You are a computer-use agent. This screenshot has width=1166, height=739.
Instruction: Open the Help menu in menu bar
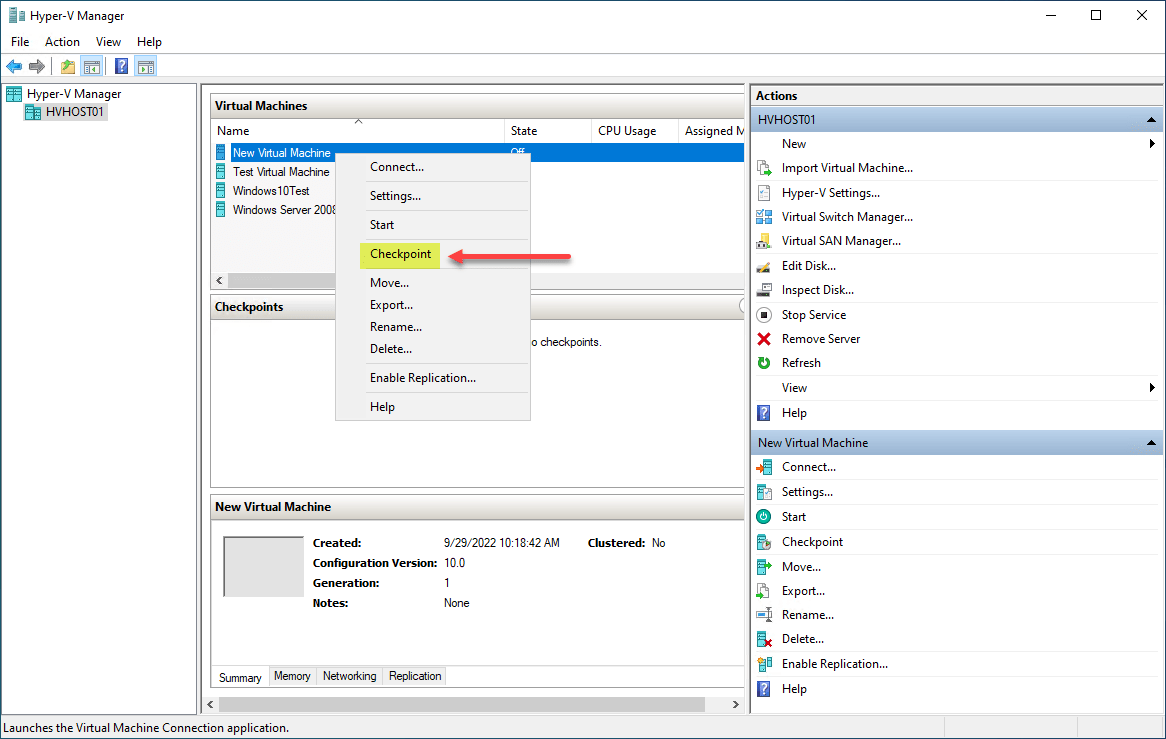point(149,42)
